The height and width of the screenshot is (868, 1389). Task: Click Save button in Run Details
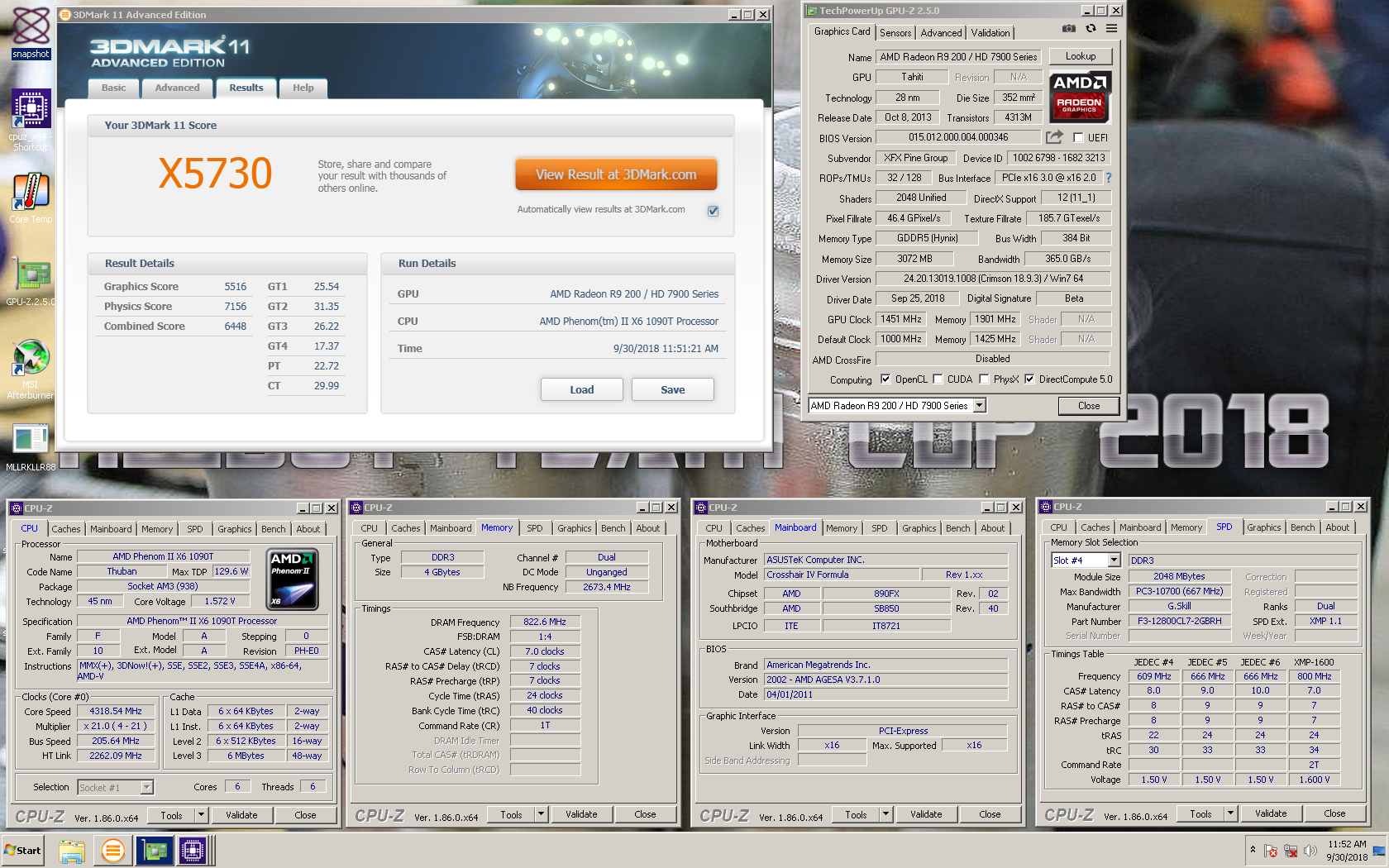coord(672,389)
